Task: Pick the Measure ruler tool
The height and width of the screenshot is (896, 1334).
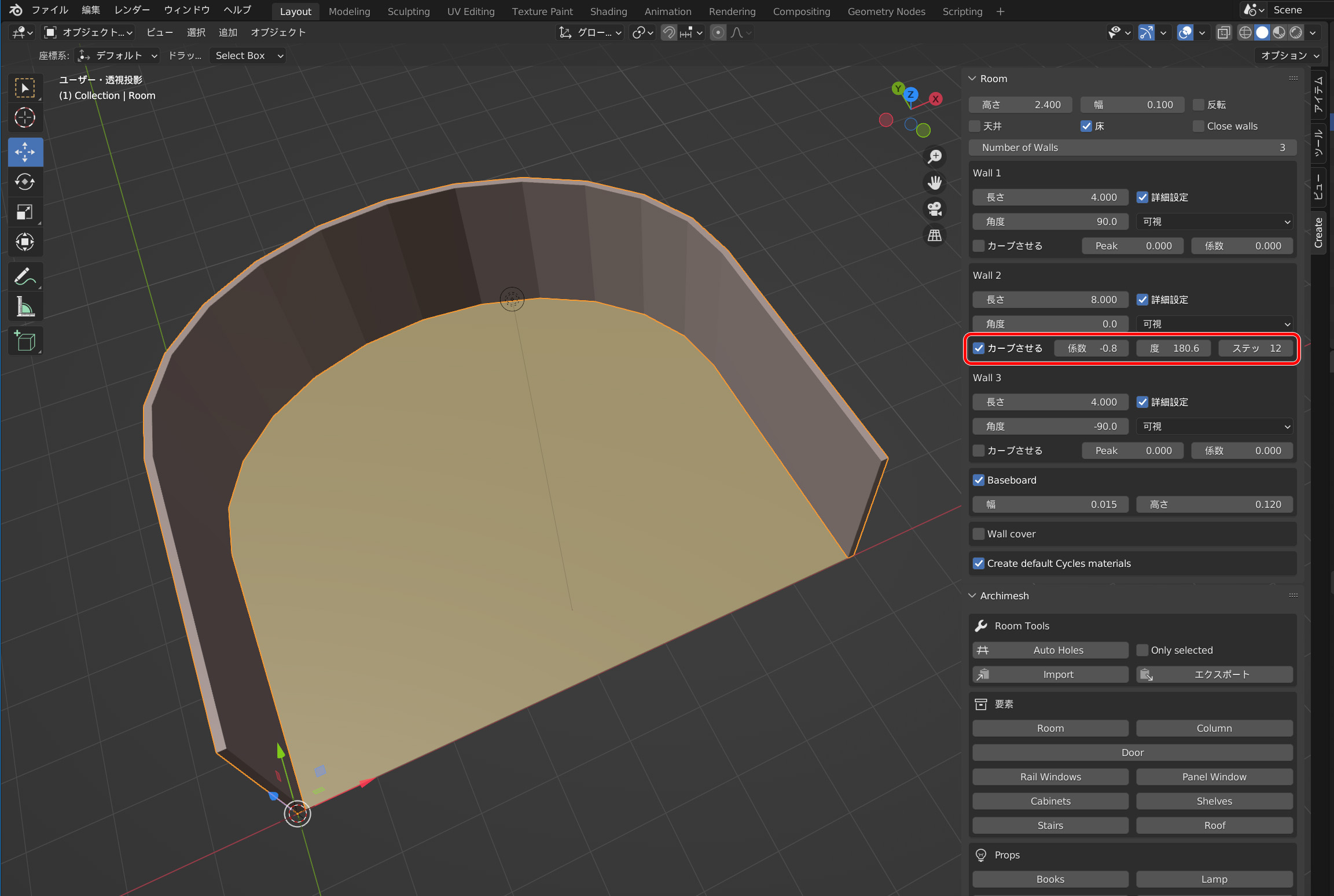Action: [x=24, y=307]
